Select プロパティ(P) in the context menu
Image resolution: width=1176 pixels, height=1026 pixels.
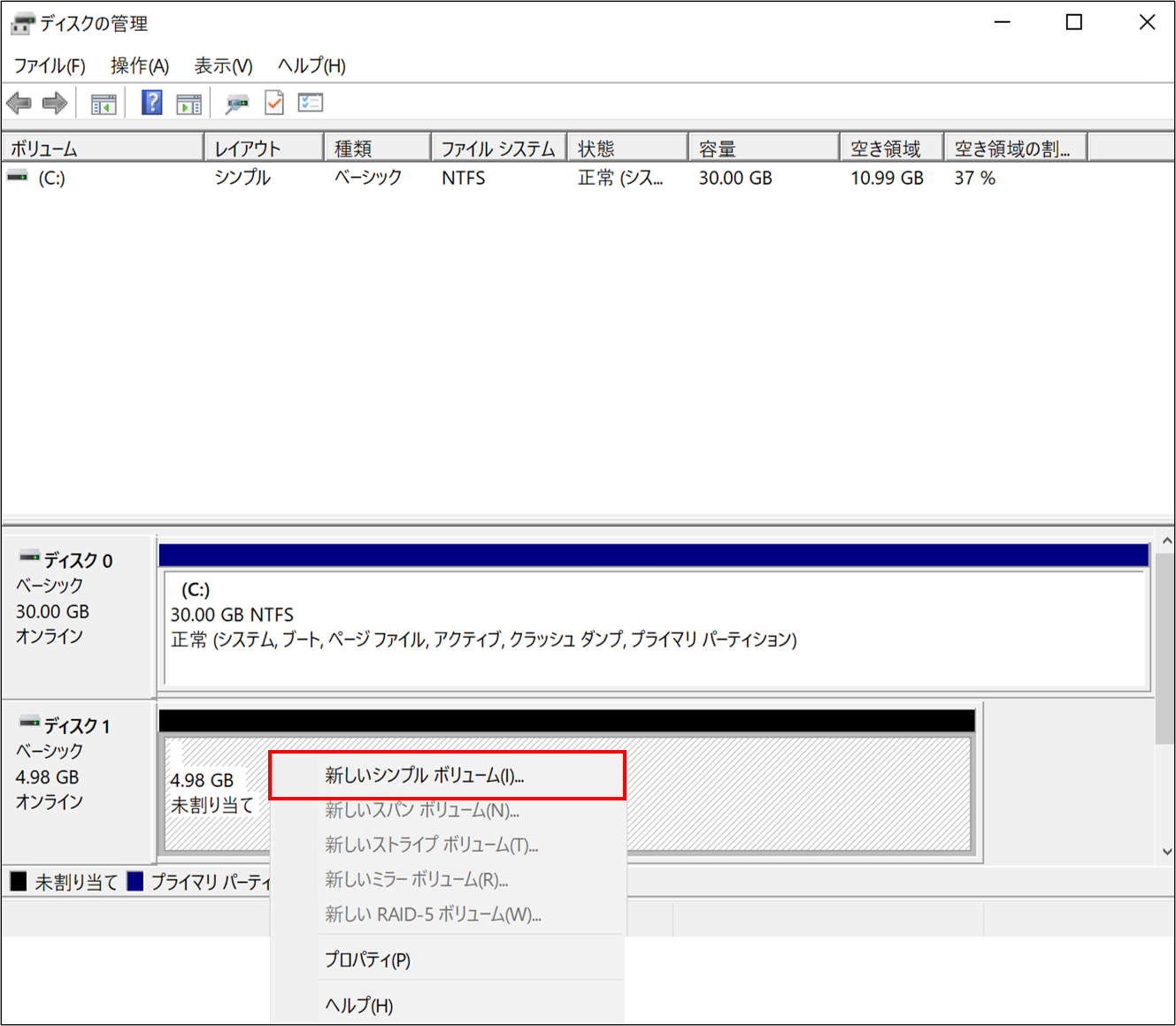coord(367,960)
